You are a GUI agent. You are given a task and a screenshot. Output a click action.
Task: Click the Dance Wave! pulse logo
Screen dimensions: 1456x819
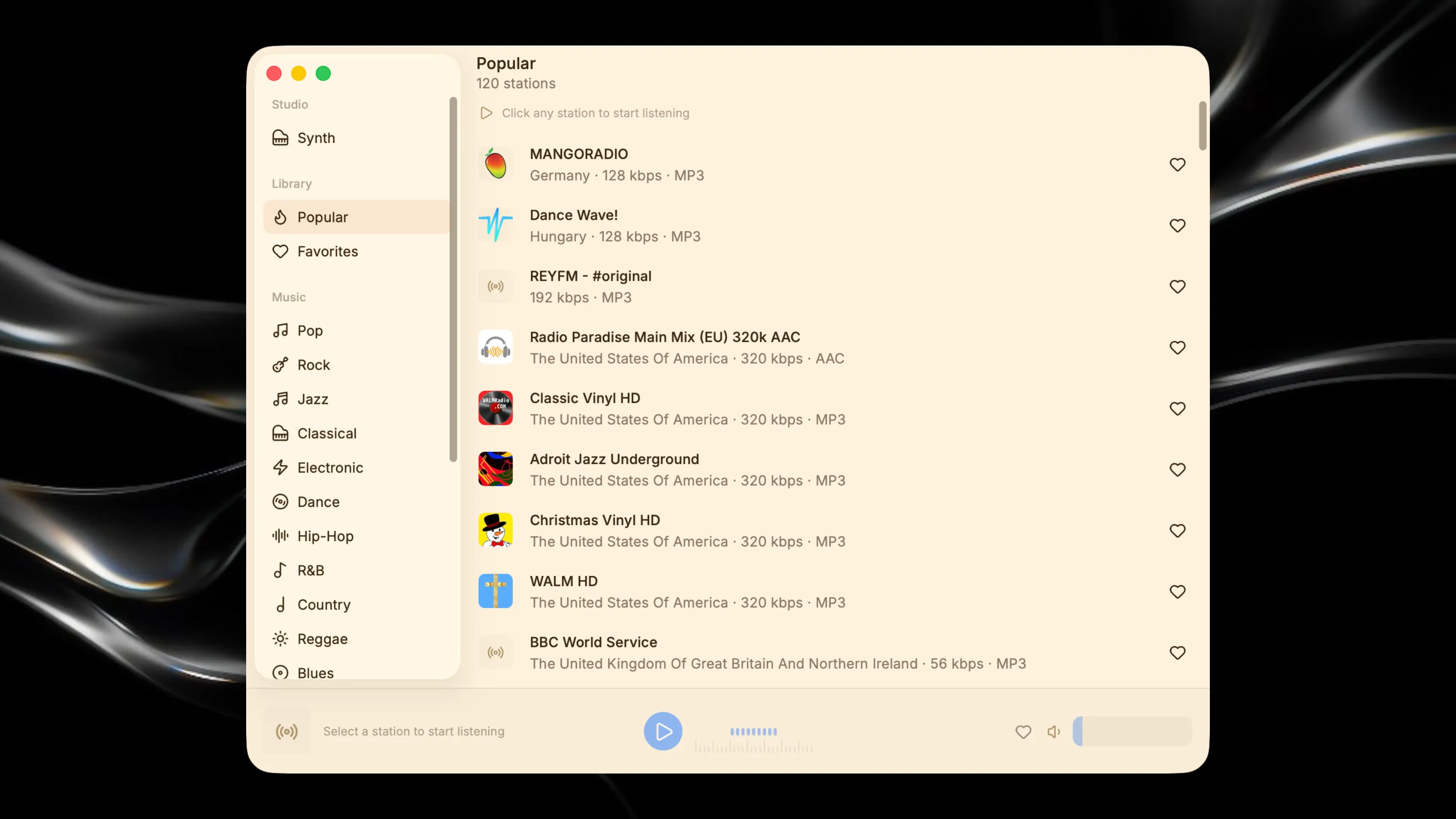tap(495, 226)
